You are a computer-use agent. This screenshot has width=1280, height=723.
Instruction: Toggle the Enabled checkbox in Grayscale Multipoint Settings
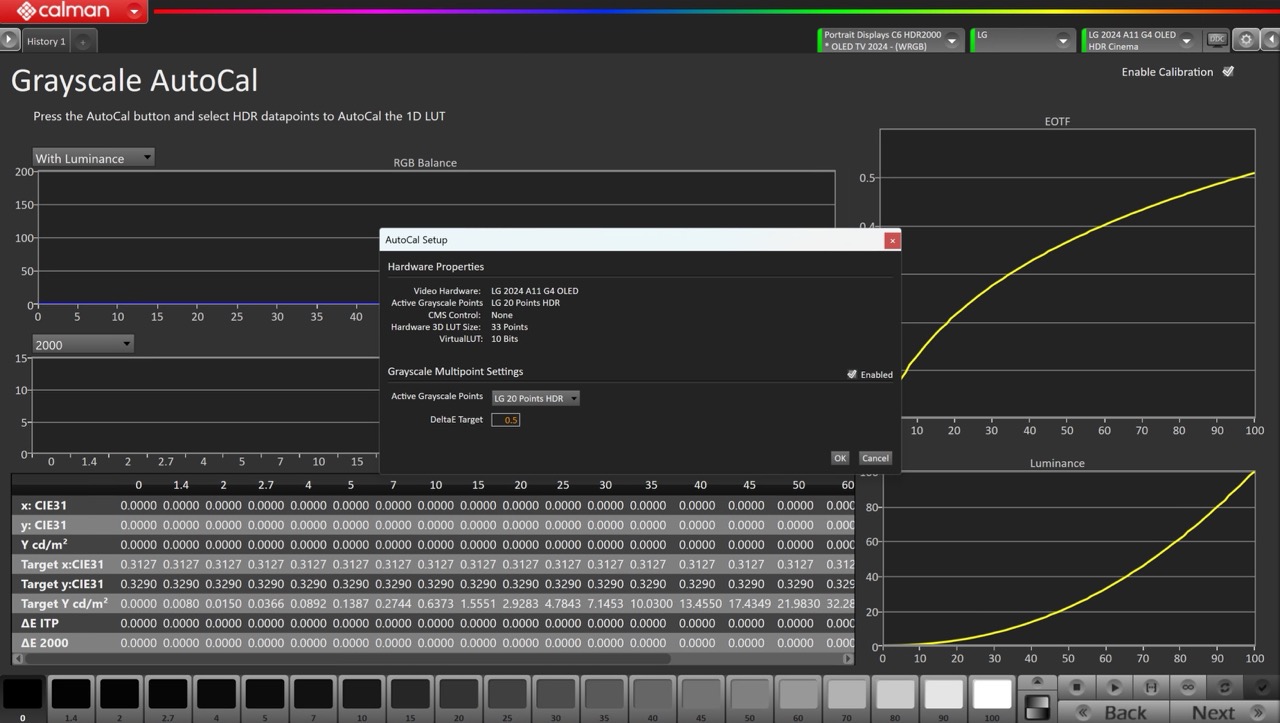(x=852, y=374)
